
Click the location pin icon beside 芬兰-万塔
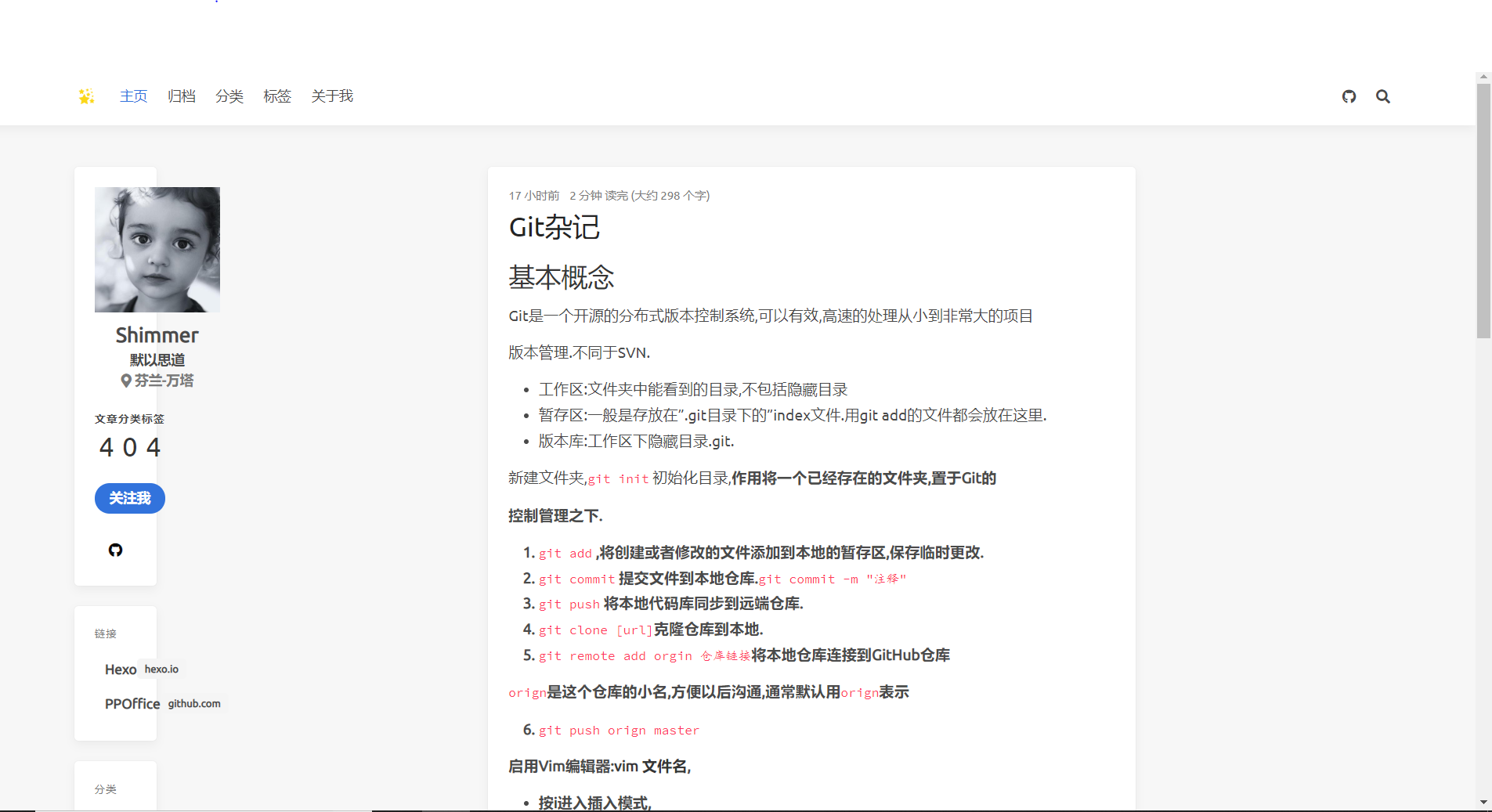click(x=126, y=381)
